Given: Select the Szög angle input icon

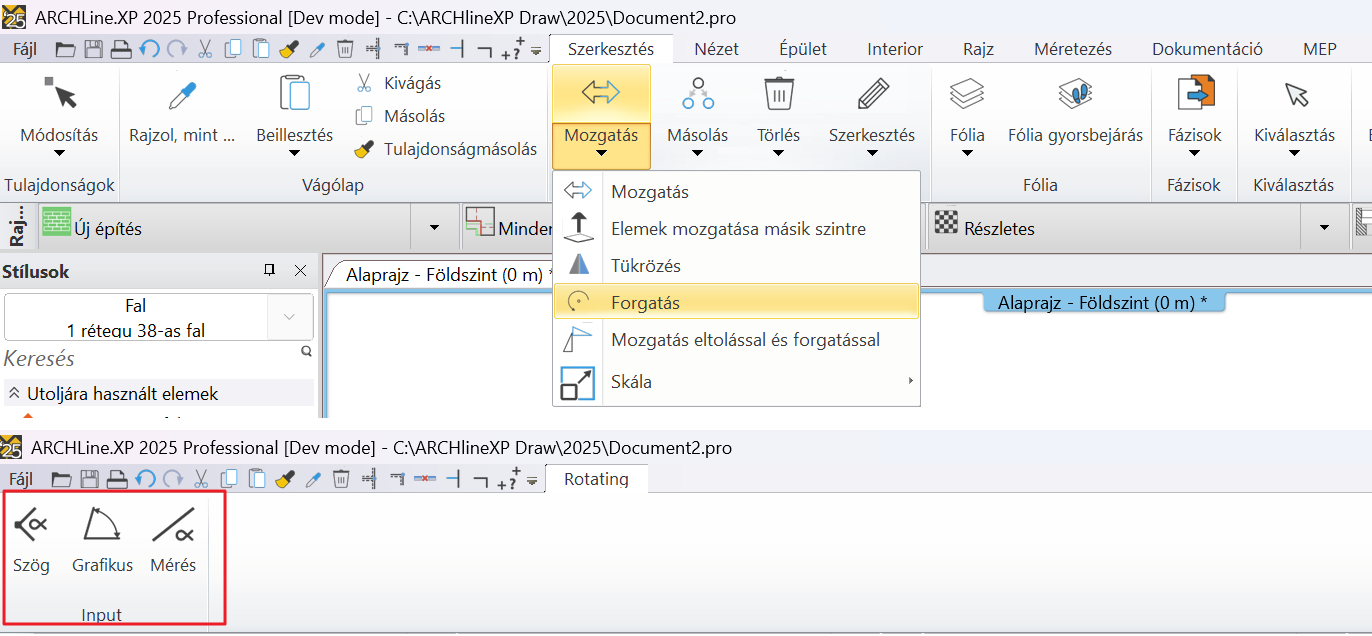Looking at the screenshot, I should click(31, 524).
